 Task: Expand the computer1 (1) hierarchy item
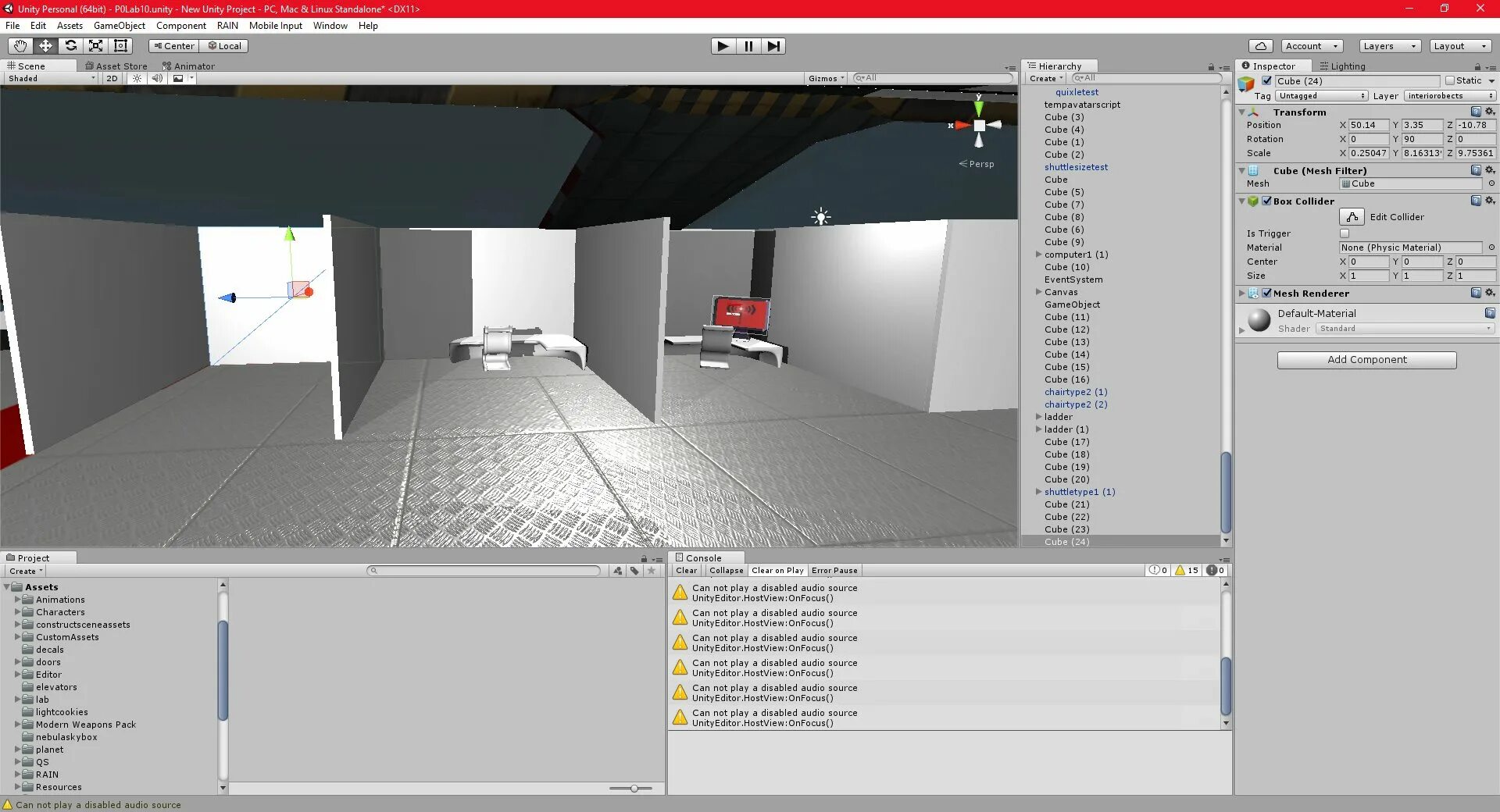(x=1038, y=255)
